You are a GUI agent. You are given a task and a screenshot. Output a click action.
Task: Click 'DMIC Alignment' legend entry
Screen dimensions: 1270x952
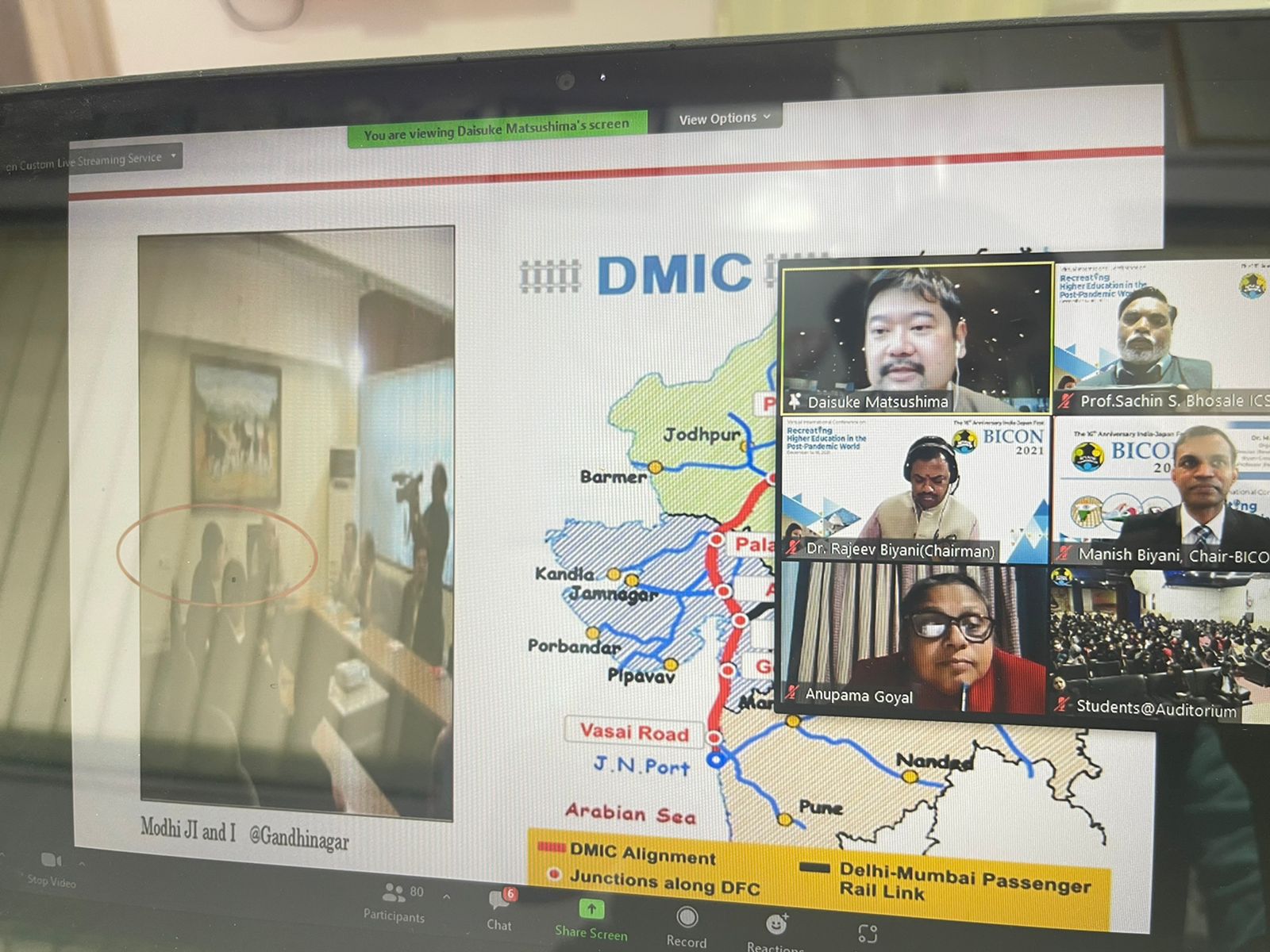click(x=627, y=853)
